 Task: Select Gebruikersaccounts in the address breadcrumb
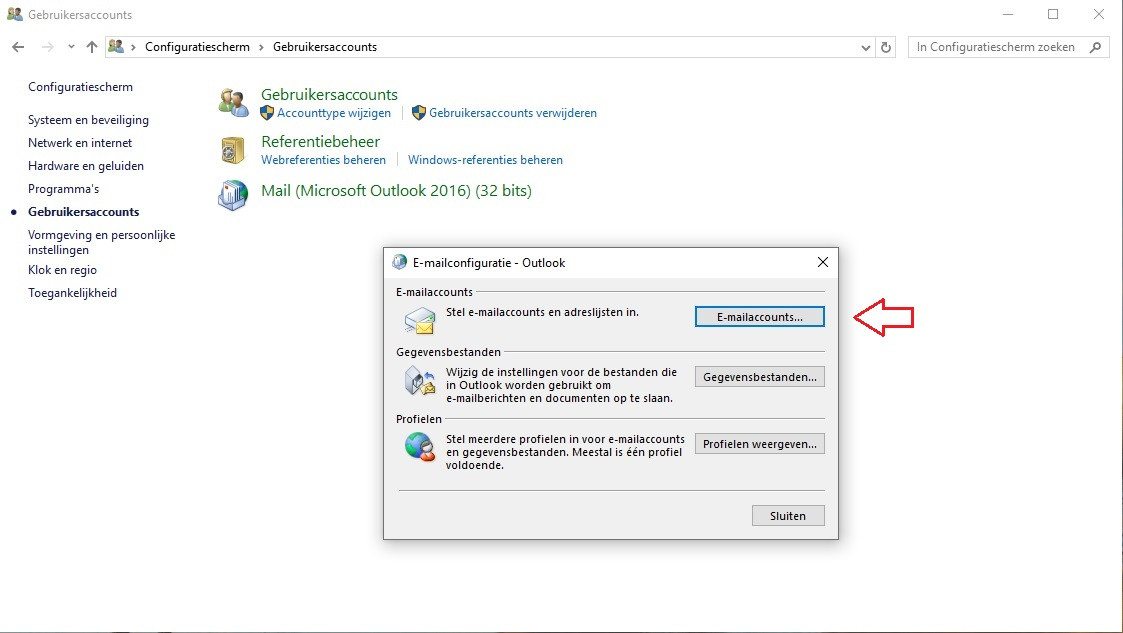(x=324, y=47)
